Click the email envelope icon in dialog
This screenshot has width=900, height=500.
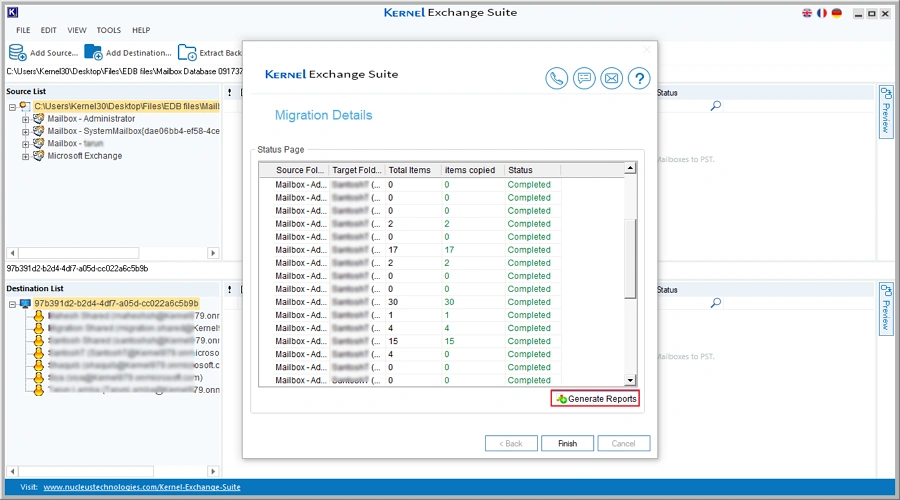[611, 78]
